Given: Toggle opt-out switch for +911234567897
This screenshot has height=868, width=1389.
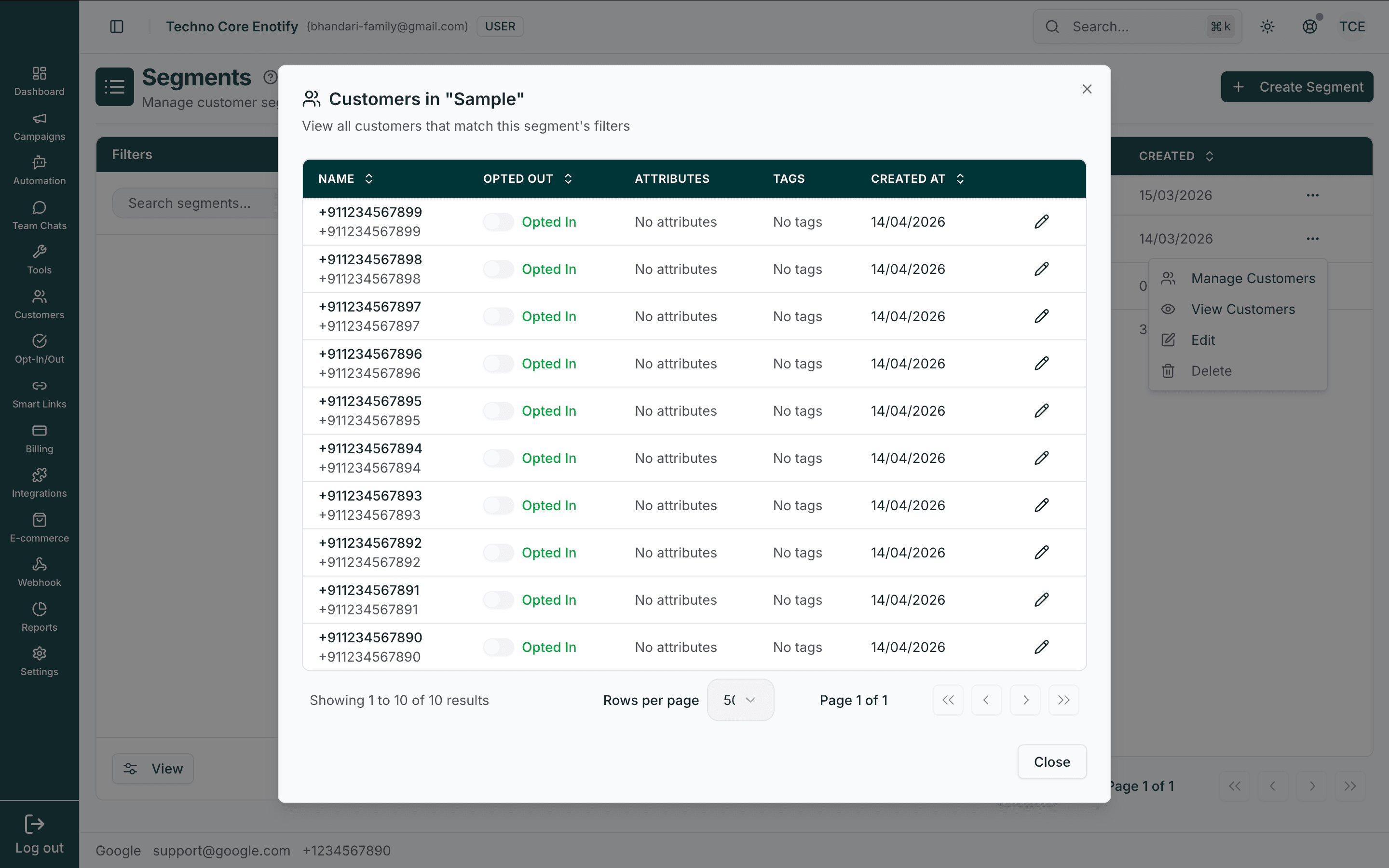Looking at the screenshot, I should 498,316.
